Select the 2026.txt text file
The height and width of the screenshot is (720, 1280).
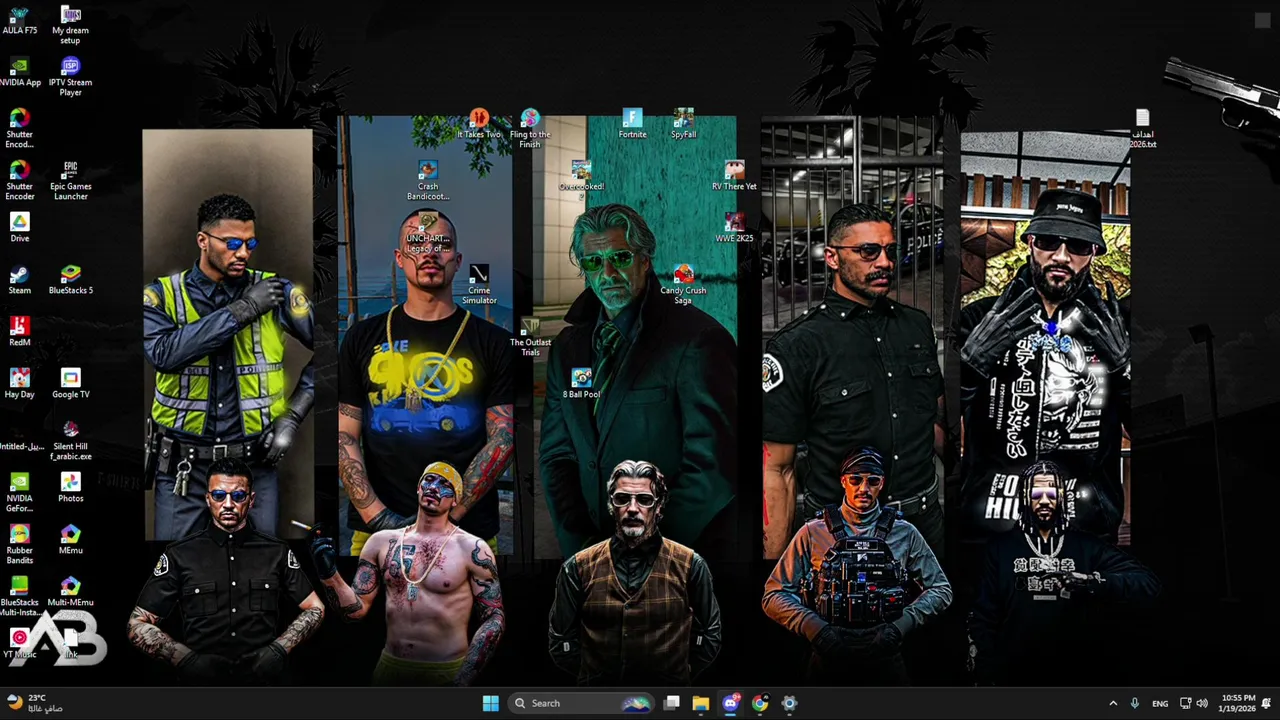tap(1142, 128)
